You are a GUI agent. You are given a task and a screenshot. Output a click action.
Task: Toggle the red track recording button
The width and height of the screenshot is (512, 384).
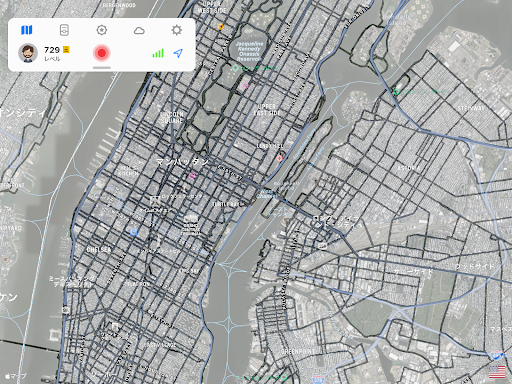tap(102, 53)
